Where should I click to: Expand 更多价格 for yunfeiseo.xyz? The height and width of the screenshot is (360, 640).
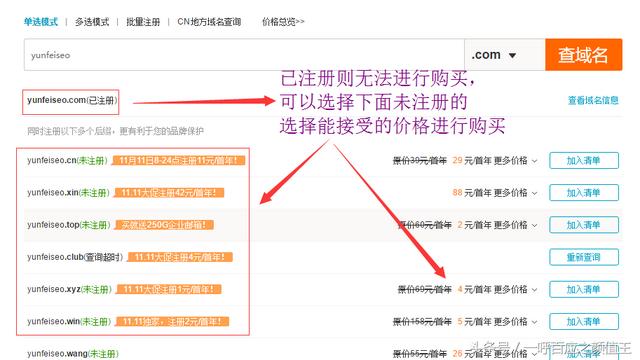pos(516,289)
